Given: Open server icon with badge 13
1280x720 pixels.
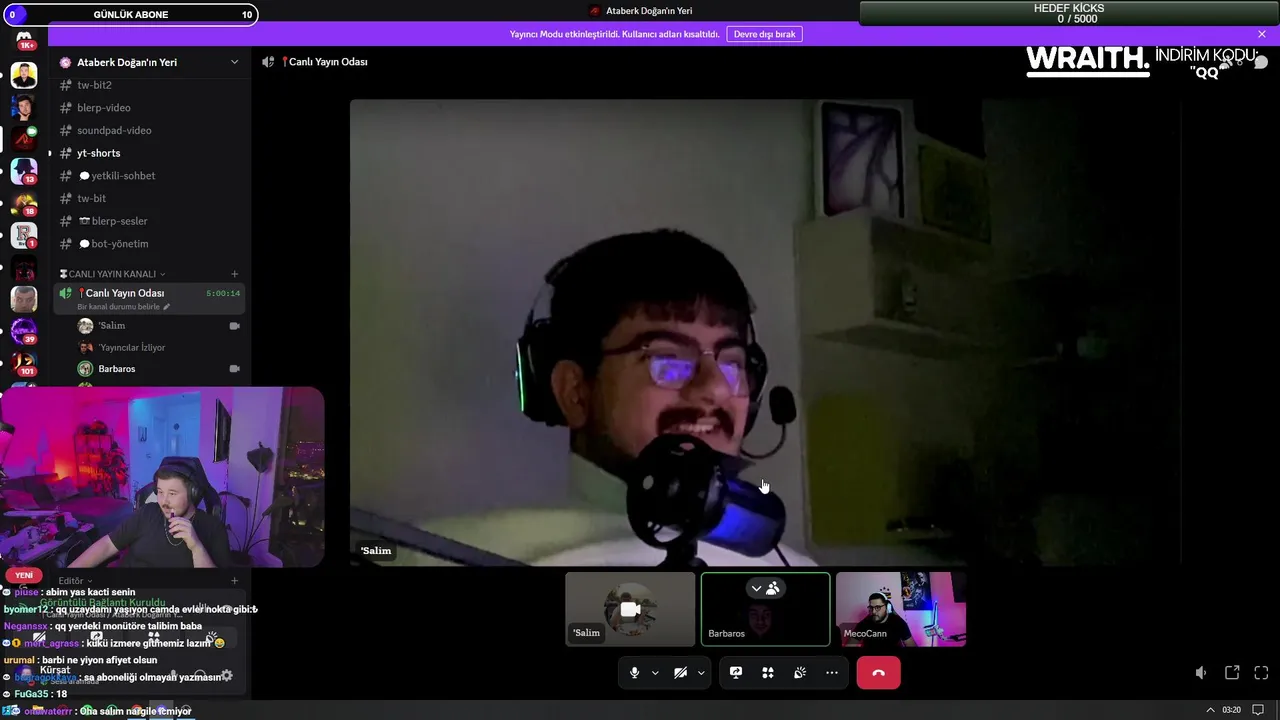Looking at the screenshot, I should [24, 171].
